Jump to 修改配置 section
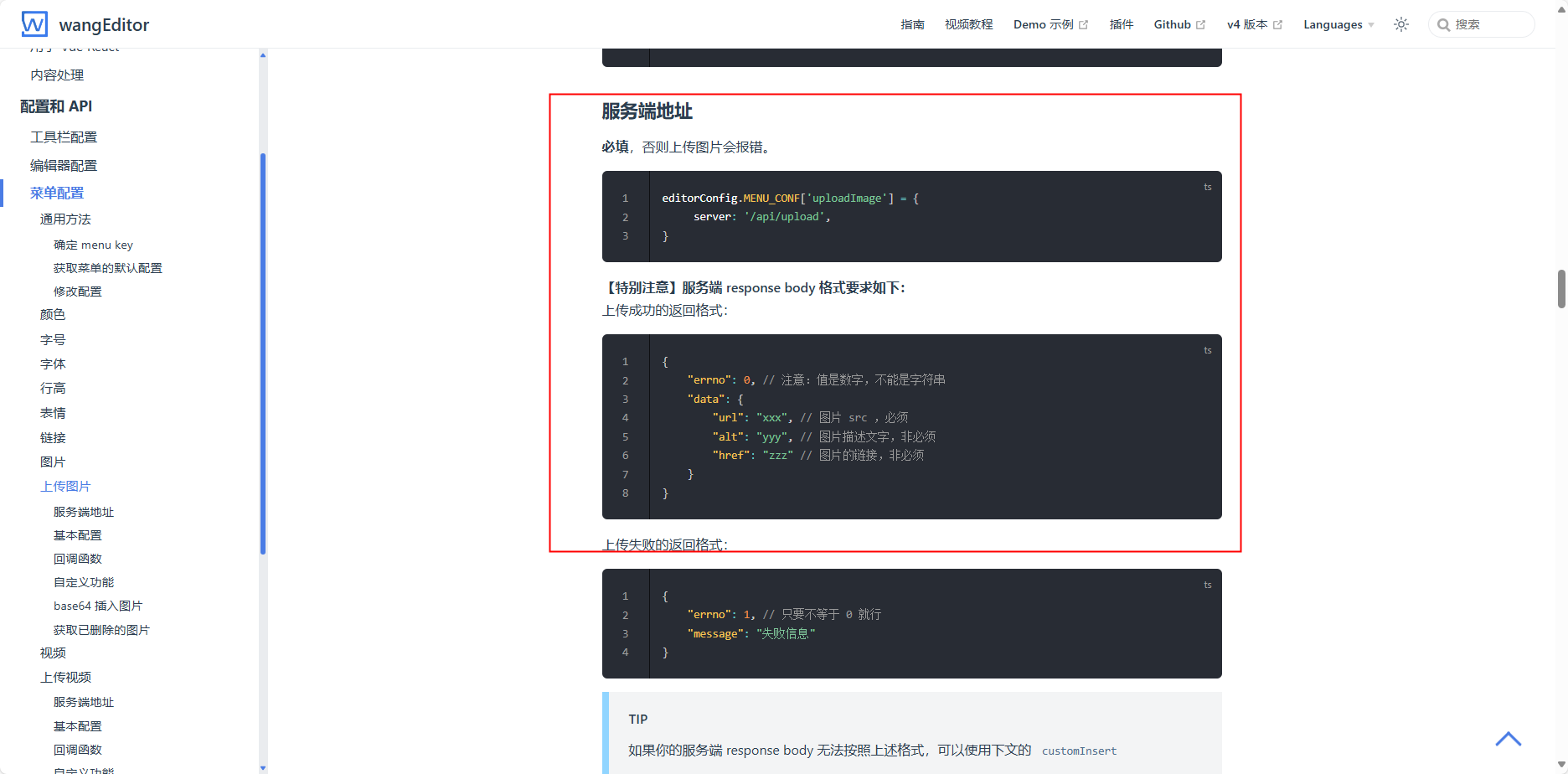The height and width of the screenshot is (774, 1568). (x=78, y=292)
